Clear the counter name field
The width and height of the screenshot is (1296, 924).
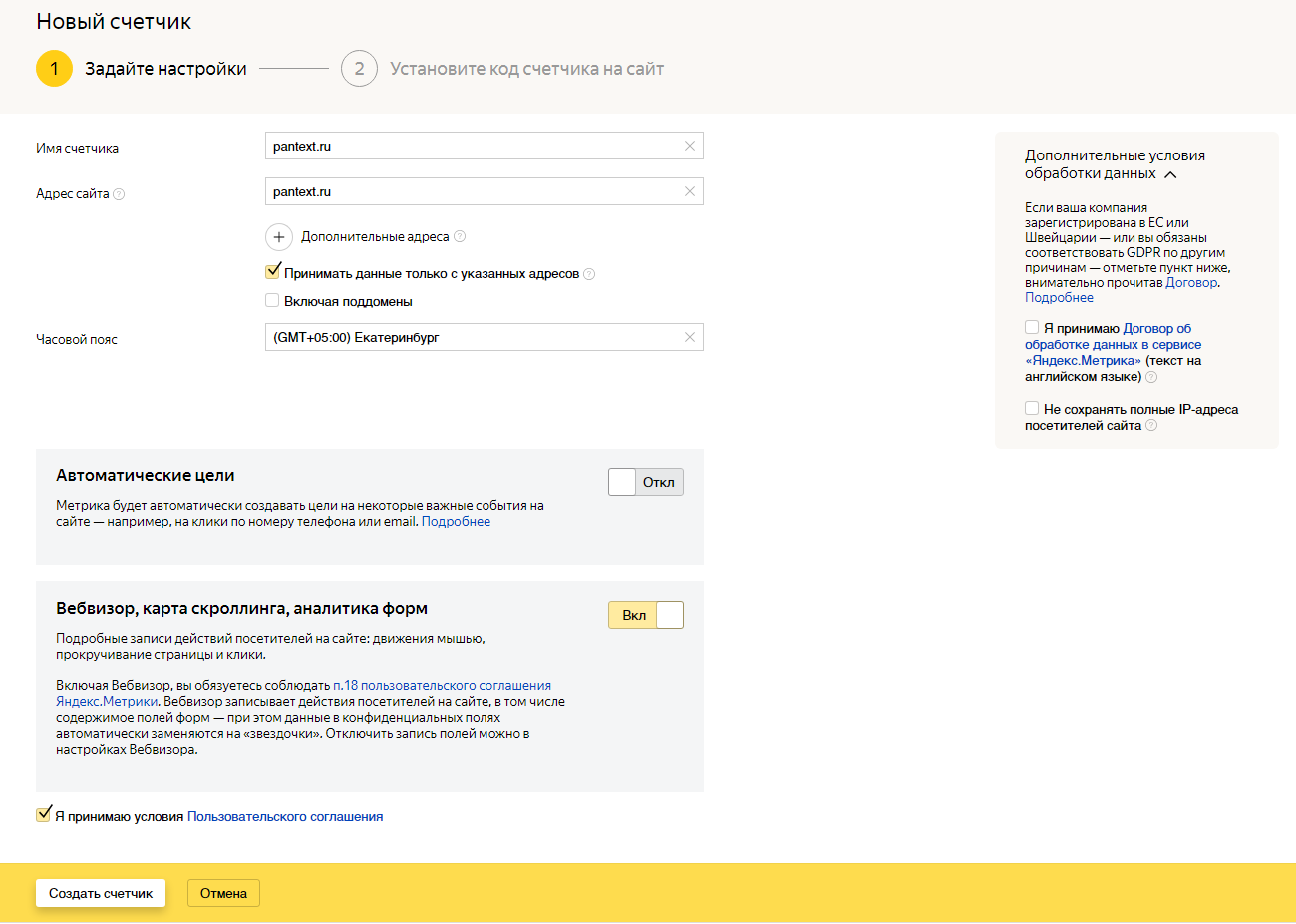(690, 146)
